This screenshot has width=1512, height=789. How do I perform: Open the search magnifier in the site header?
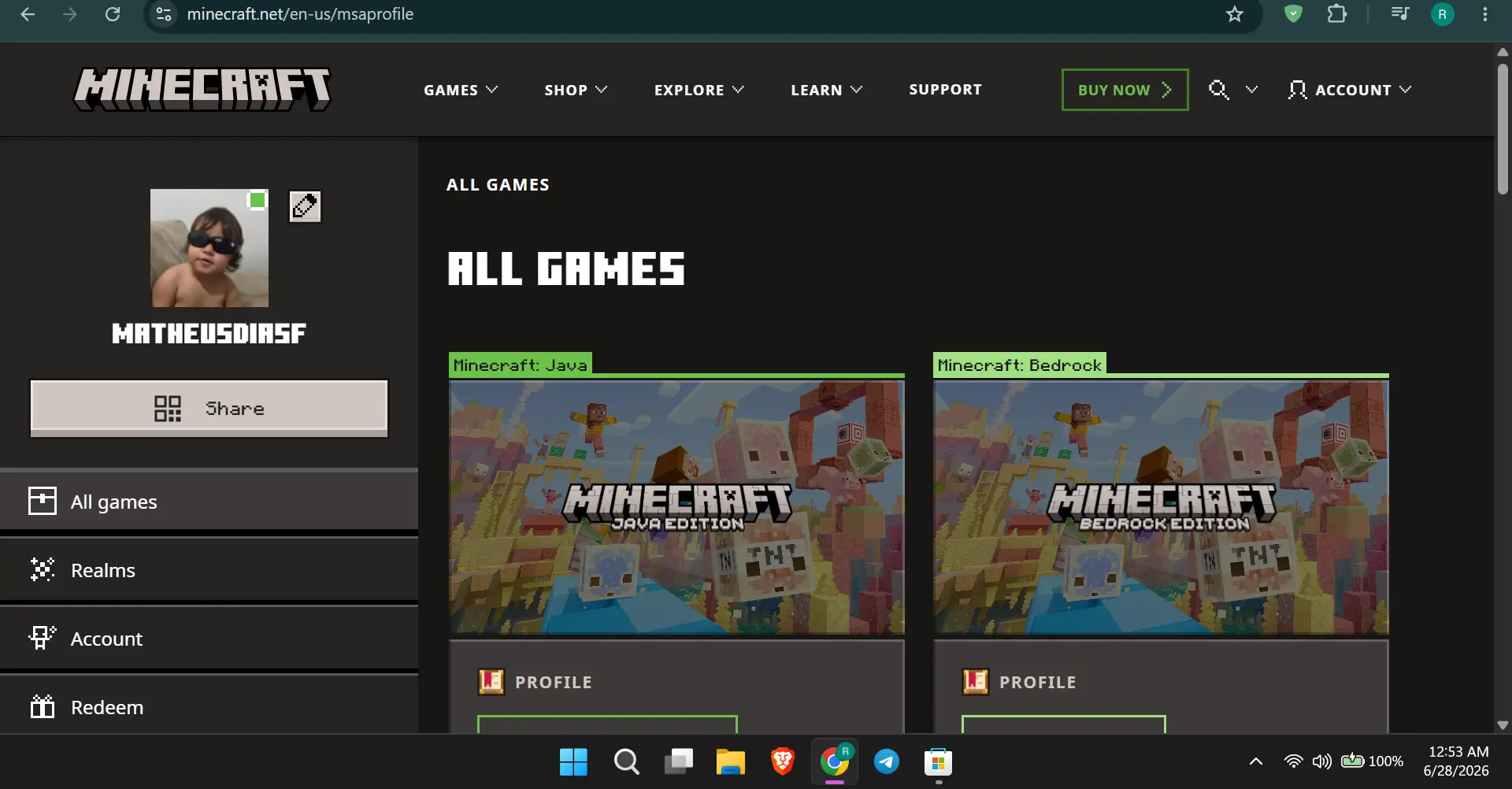coord(1218,90)
